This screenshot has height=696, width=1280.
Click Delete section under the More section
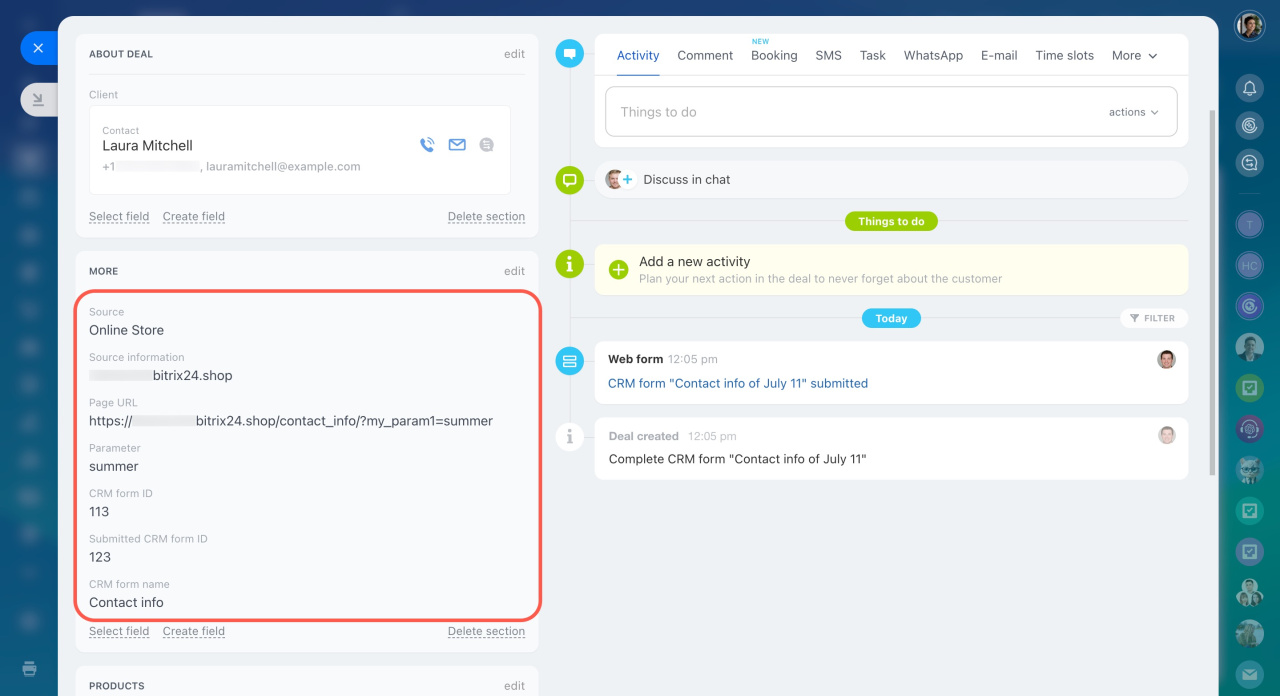(486, 631)
